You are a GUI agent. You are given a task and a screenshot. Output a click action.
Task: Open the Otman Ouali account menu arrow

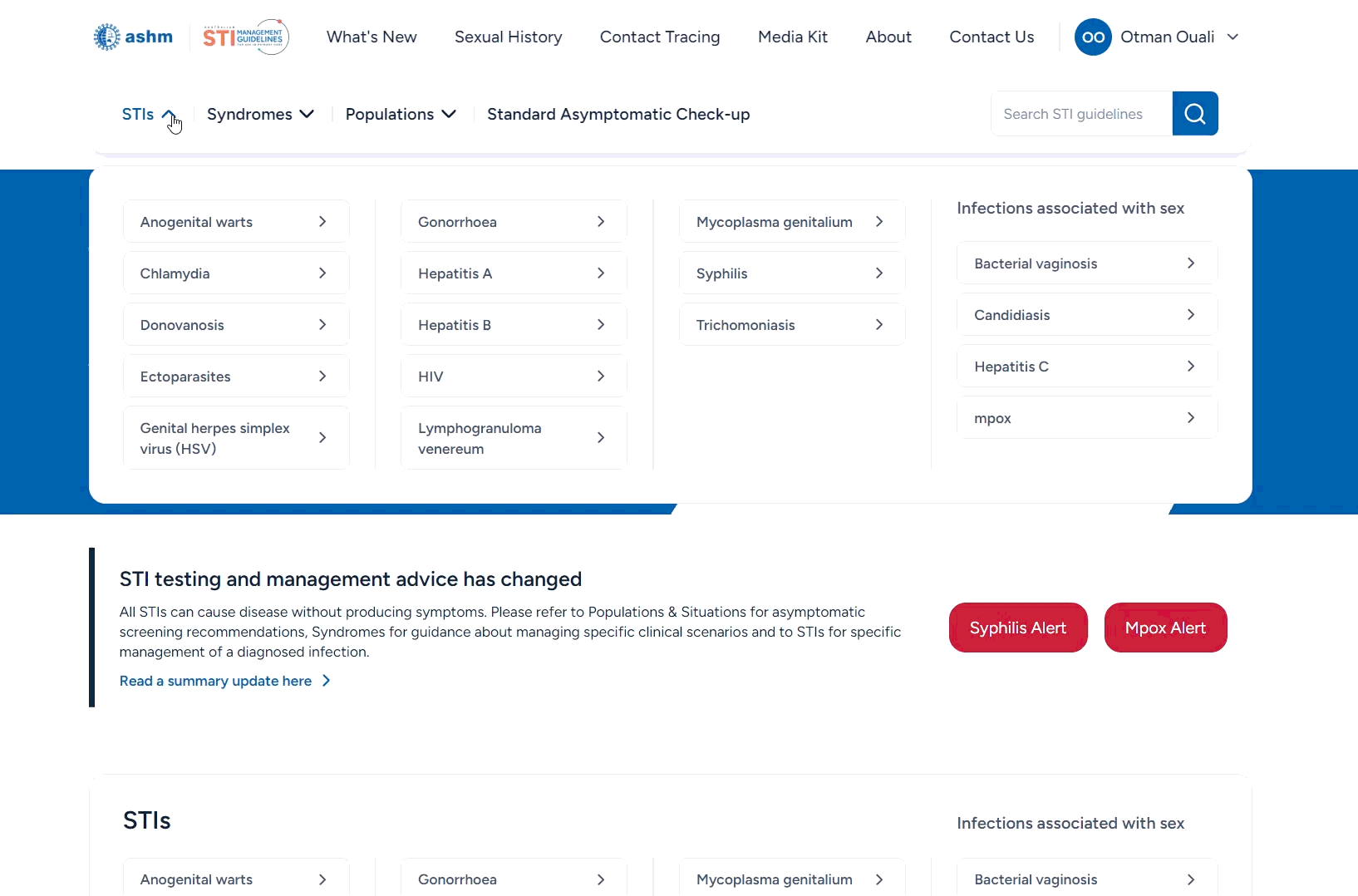pyautogui.click(x=1233, y=37)
